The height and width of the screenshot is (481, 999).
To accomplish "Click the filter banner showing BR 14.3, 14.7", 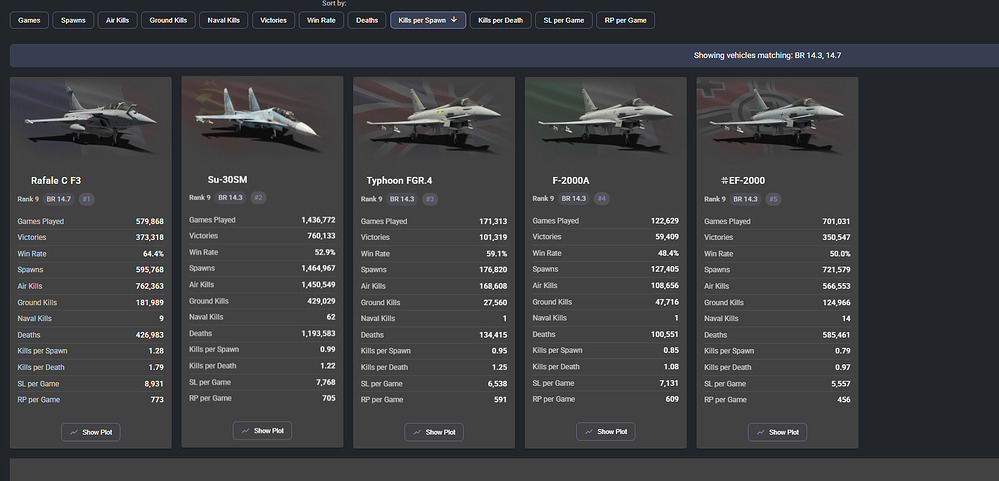I will point(504,55).
